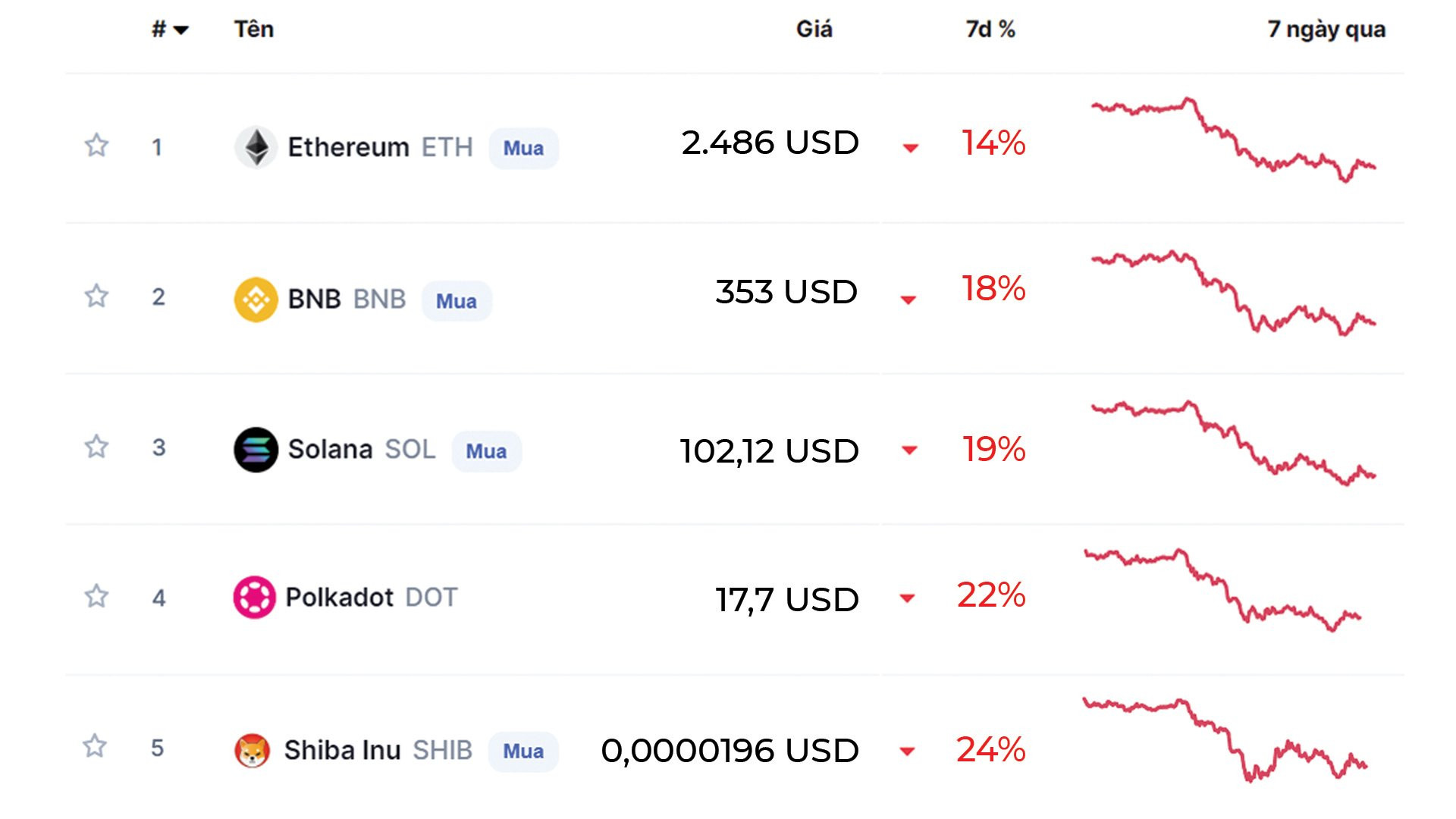Image resolution: width=1456 pixels, height=819 pixels.
Task: Toggle the favorite star for Solana
Action: pos(96,446)
